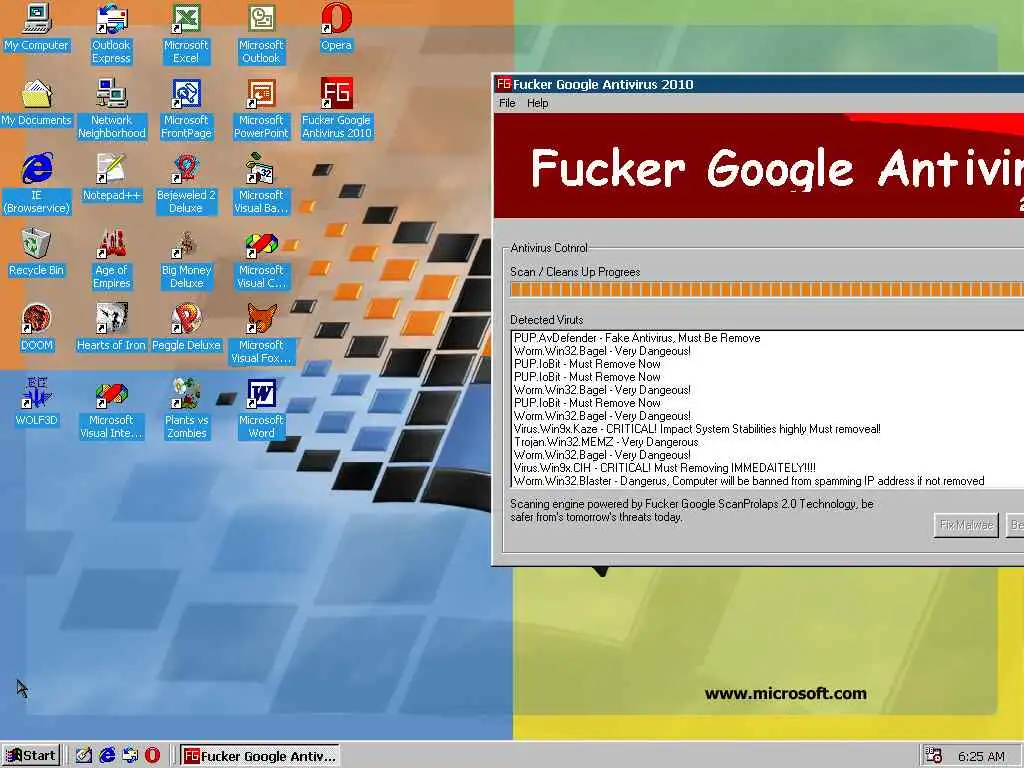The height and width of the screenshot is (768, 1024).
Task: Launch Outlook Express shortcut
Action: pyautogui.click(x=111, y=33)
